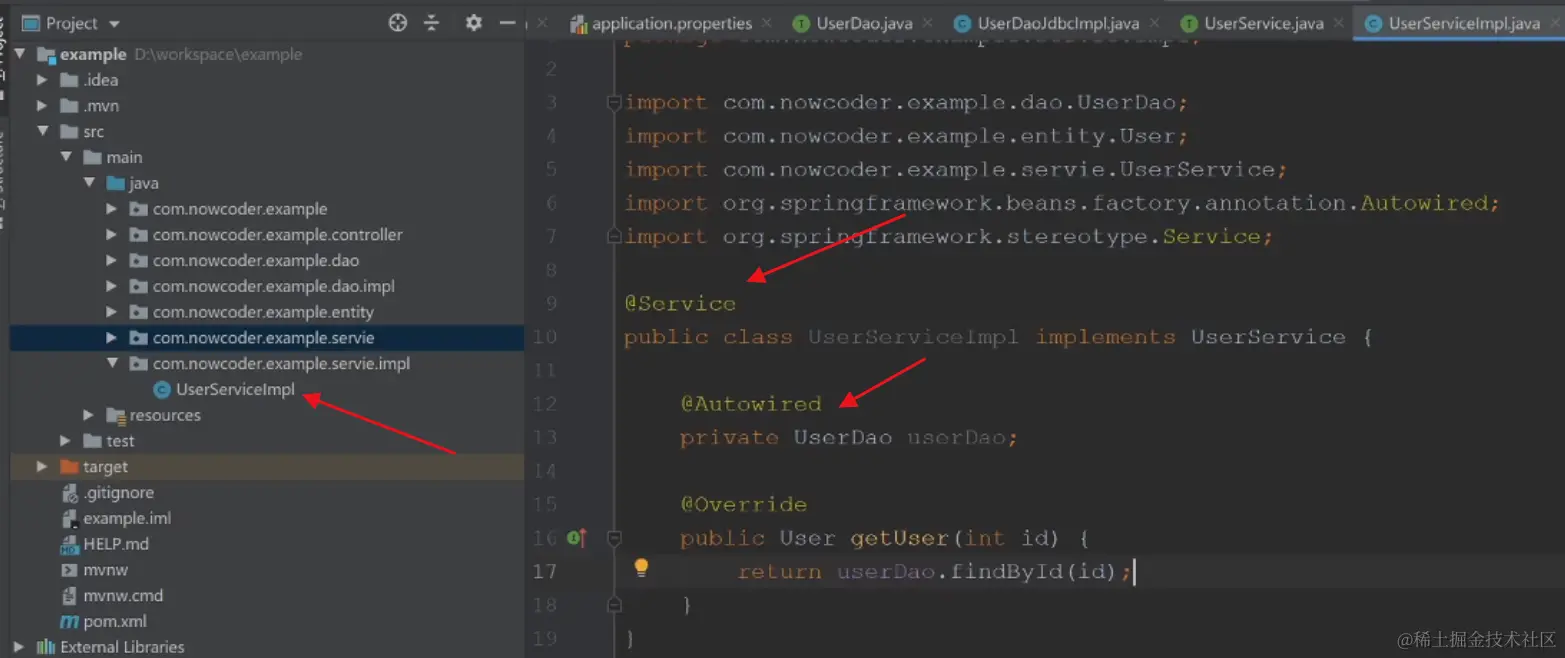The image size is (1565, 658).
Task: Expand com.nowcoder.example.dao package arrow
Action: 112,261
